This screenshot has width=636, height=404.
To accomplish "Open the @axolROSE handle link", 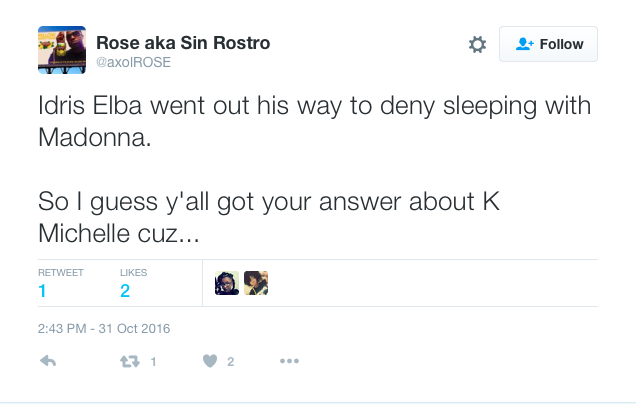I will (133, 62).
